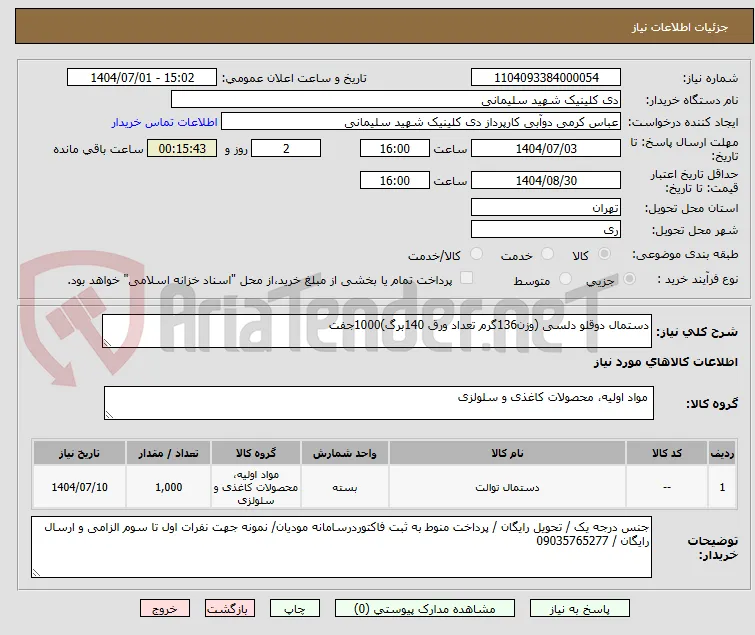Screen dimensions: 755x635
Task: Click the row number 1 cell
Action: (x=722, y=487)
